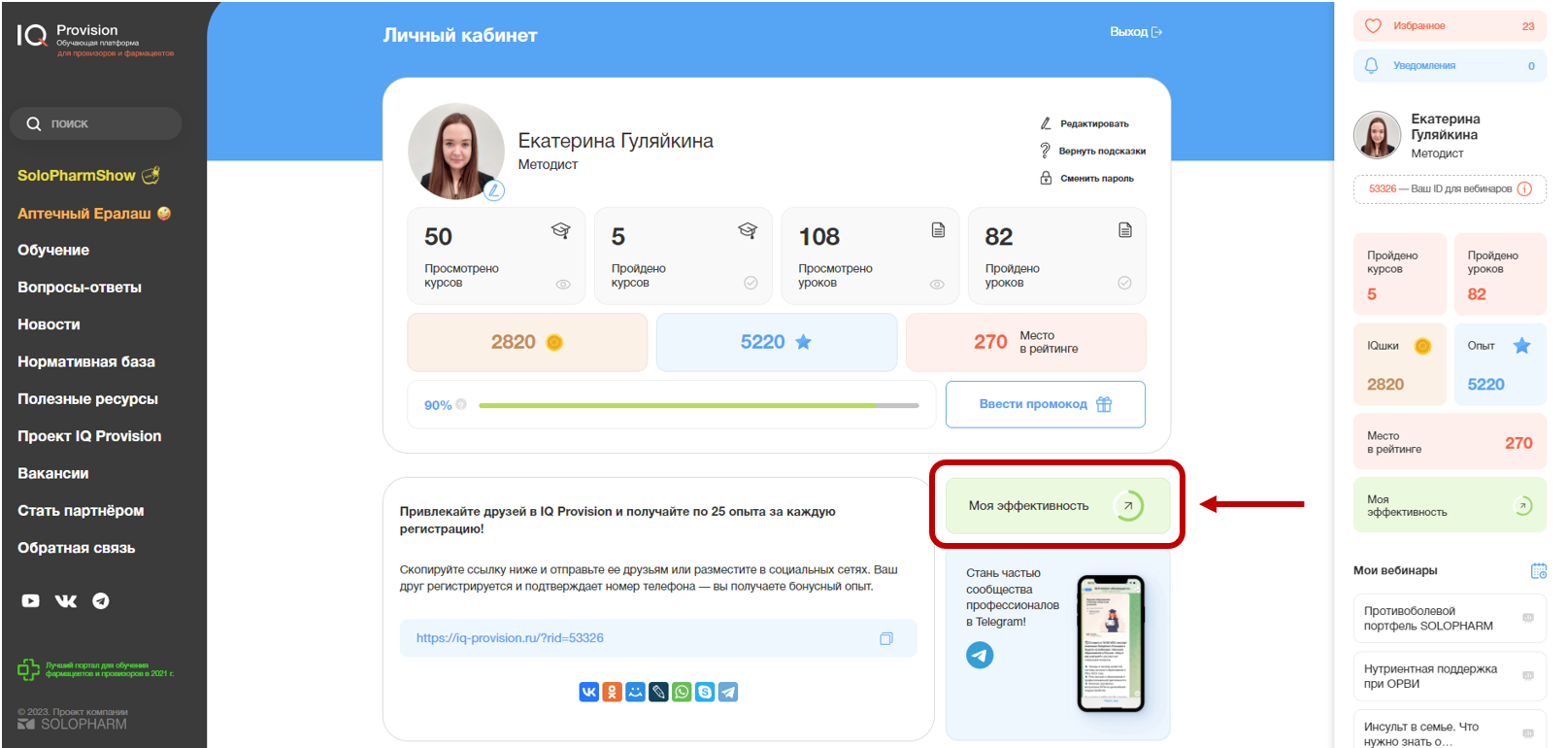
Task: Share the referral link via VK
Action: pos(589,692)
